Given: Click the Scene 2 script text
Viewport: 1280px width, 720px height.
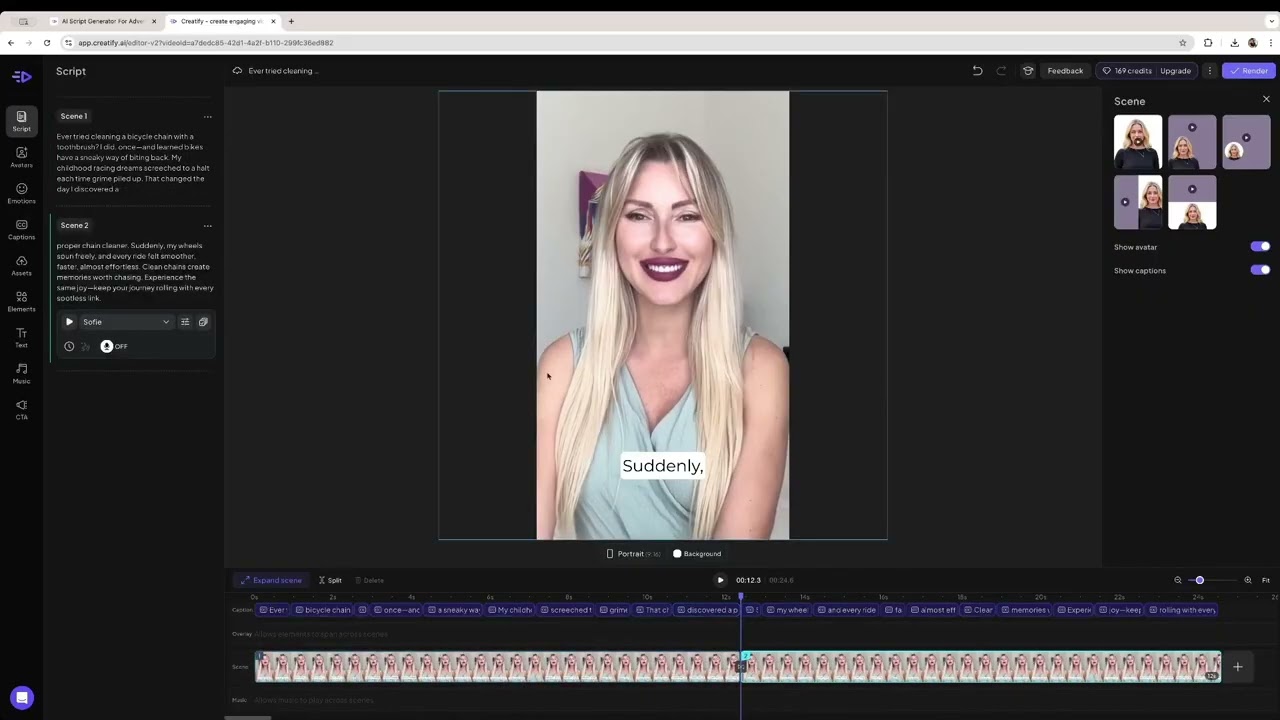Looking at the screenshot, I should point(134,272).
